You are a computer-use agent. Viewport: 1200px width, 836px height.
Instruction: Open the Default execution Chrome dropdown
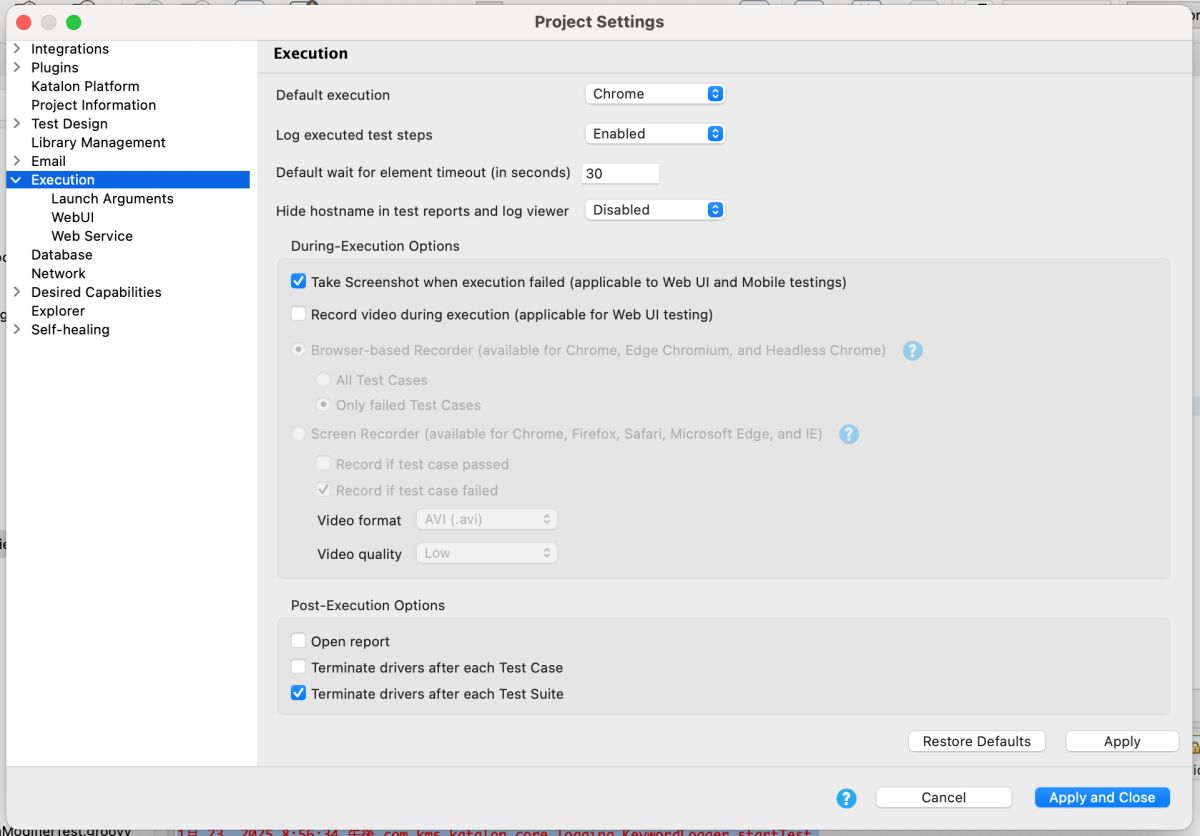coord(654,94)
